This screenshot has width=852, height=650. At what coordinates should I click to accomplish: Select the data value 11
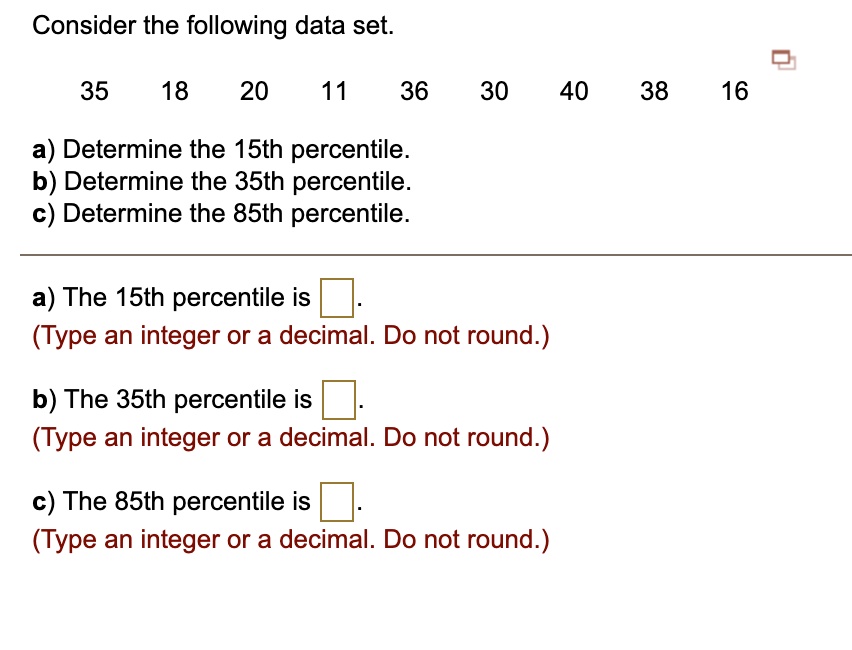pyautogui.click(x=334, y=91)
